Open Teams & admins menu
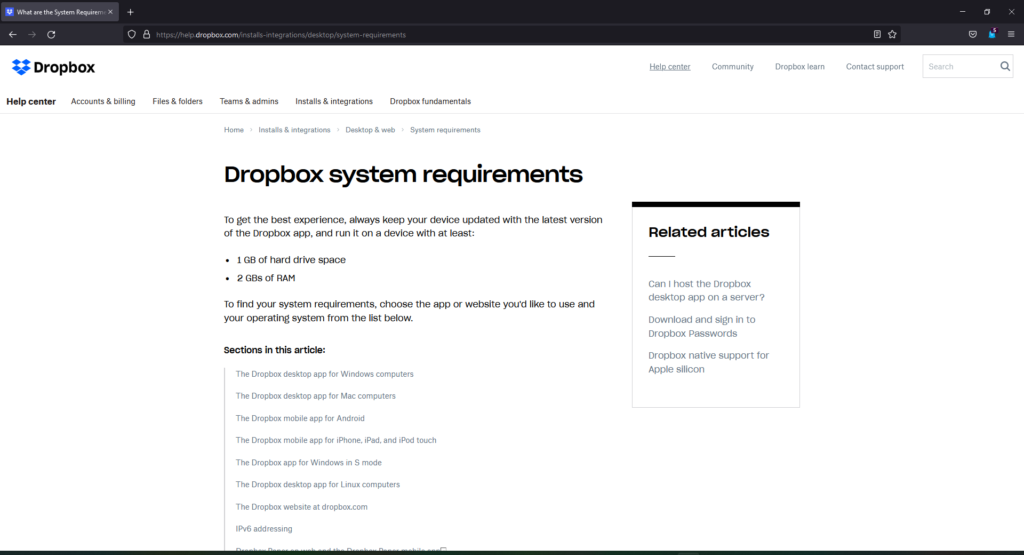This screenshot has width=1024, height=555. coord(249,101)
